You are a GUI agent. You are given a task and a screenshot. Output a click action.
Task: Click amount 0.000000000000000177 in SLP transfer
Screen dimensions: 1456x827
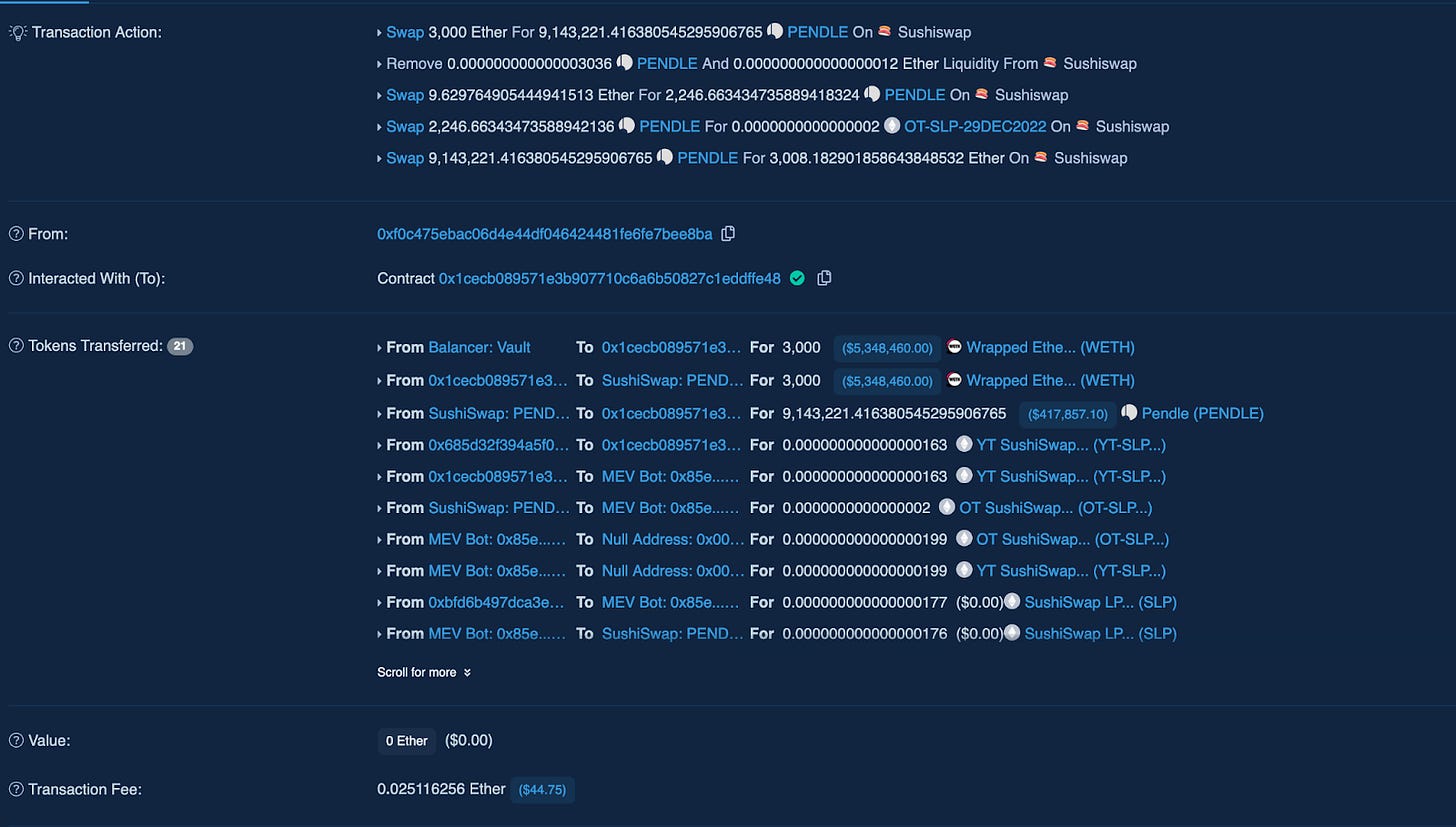(x=865, y=602)
